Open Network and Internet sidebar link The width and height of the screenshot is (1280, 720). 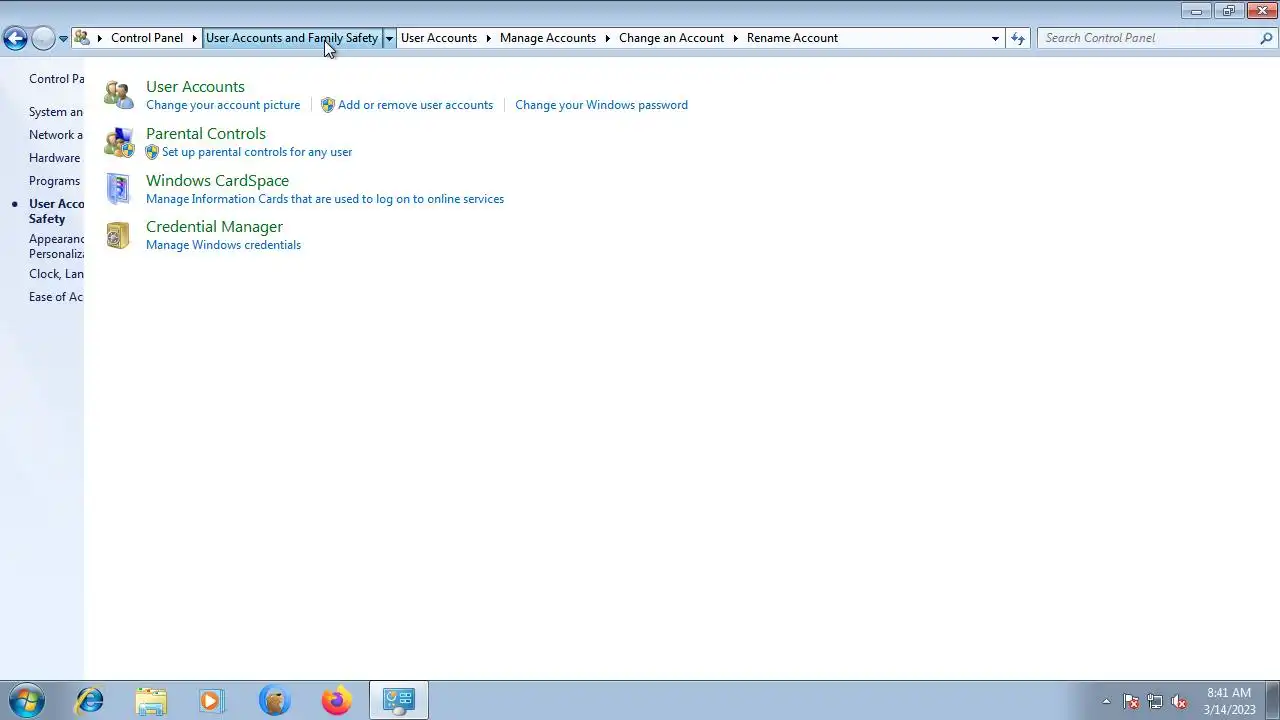(56, 135)
